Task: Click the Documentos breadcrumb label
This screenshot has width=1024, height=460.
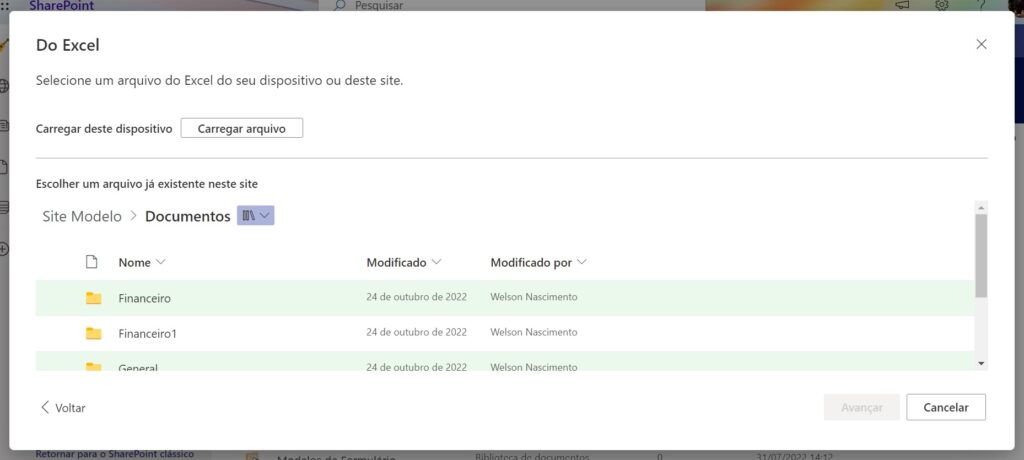Action: [x=188, y=216]
